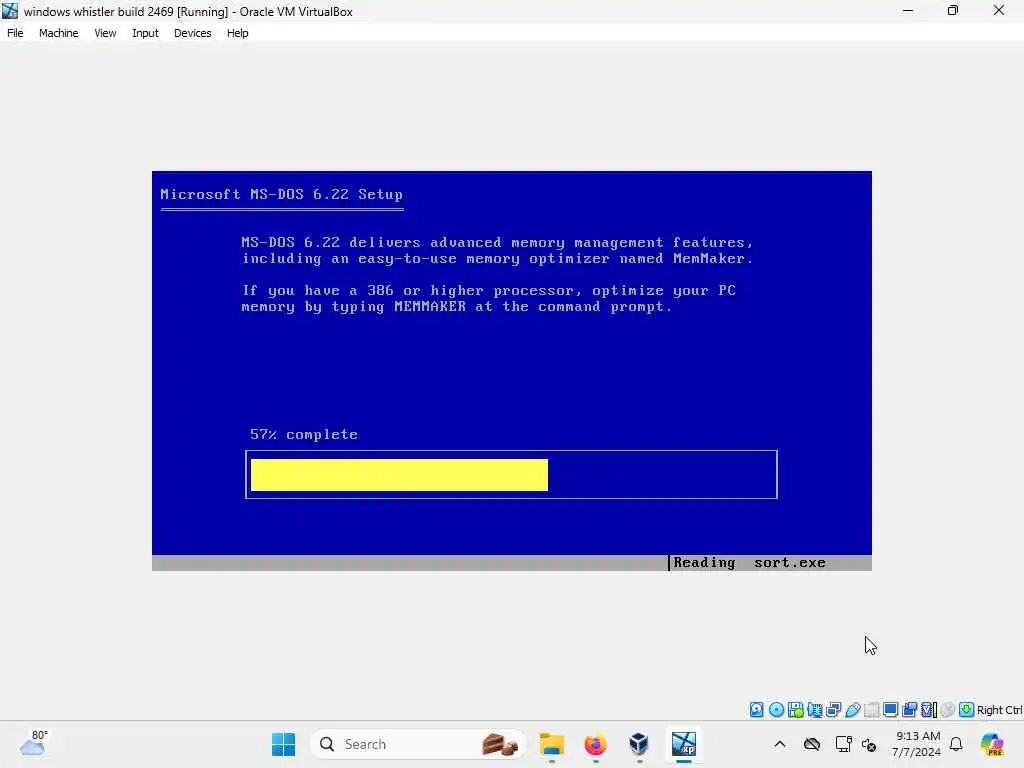Click the hard disk activity indicator icon

pos(756,710)
